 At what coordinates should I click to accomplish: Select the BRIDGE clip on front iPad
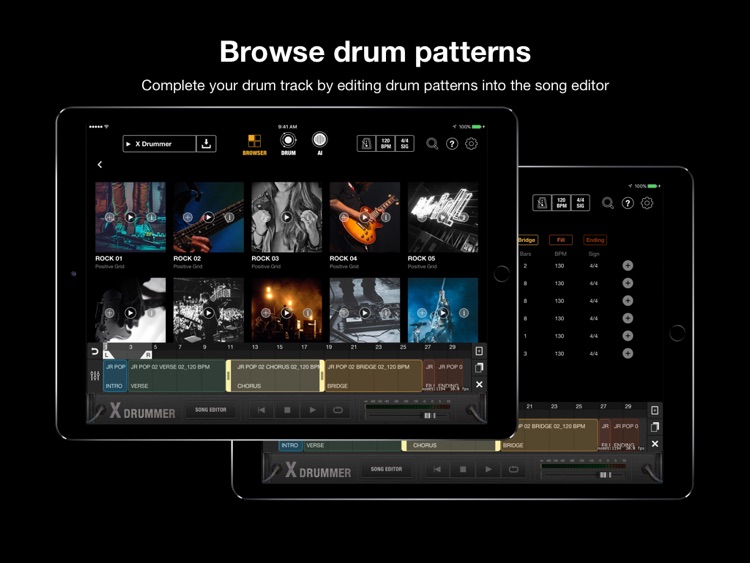[374, 376]
